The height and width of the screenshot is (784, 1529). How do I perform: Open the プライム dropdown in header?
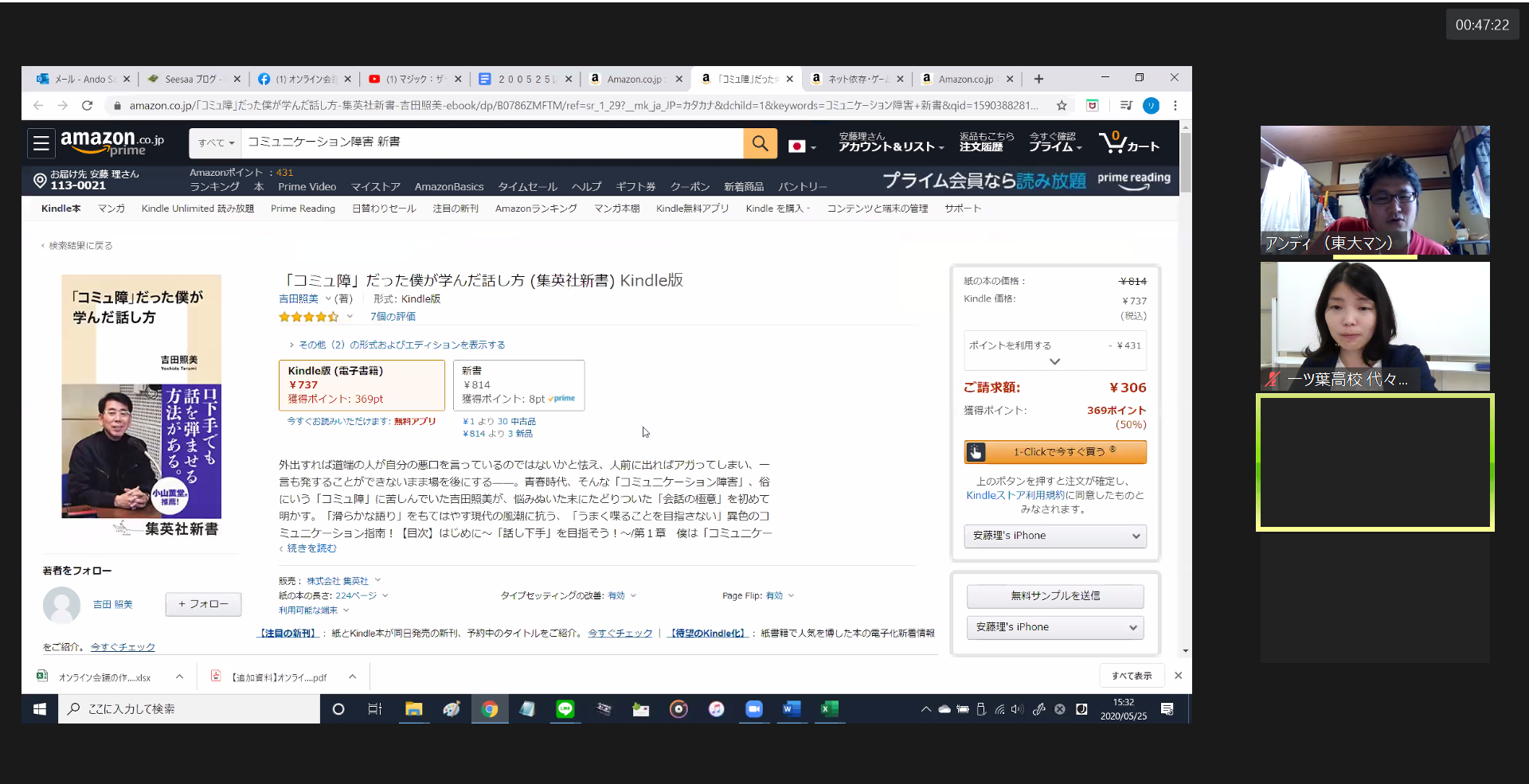[1055, 142]
